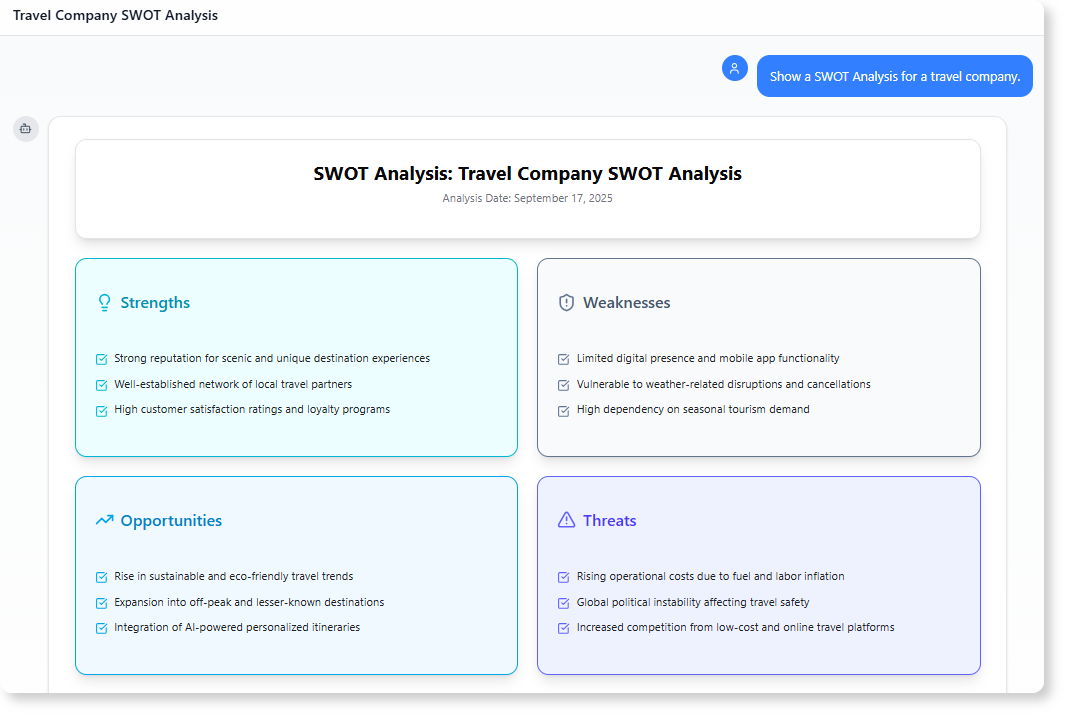The height and width of the screenshot is (715, 1065).
Task: Click the check icon beside "Integration of AI-powered itineraries"
Action: point(101,628)
